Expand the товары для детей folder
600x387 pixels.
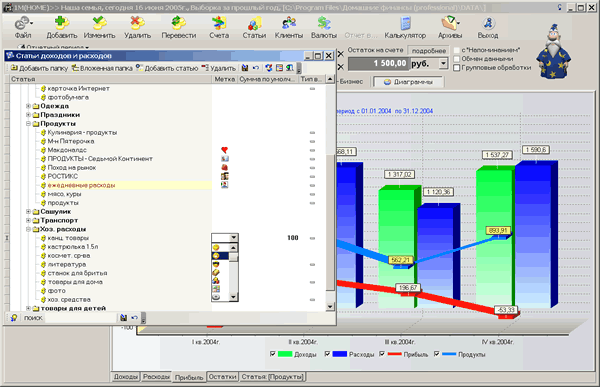pyautogui.click(x=28, y=308)
